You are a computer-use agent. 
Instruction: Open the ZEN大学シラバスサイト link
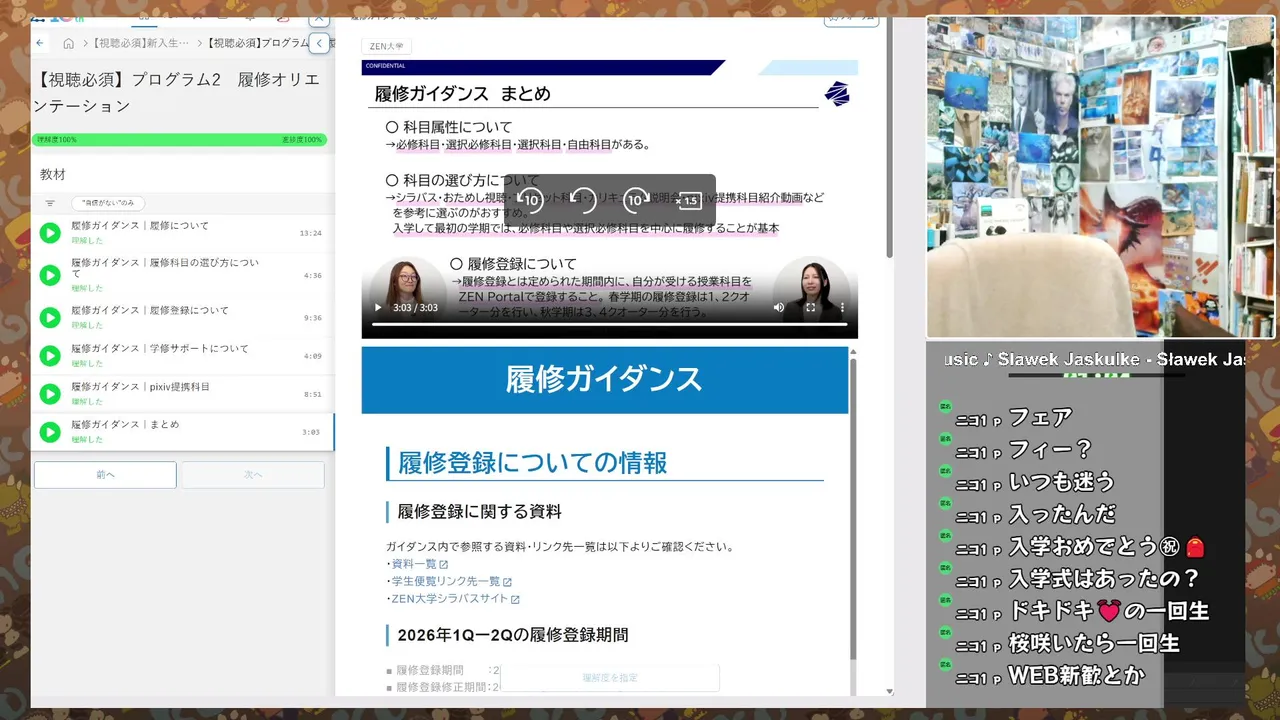click(455, 599)
